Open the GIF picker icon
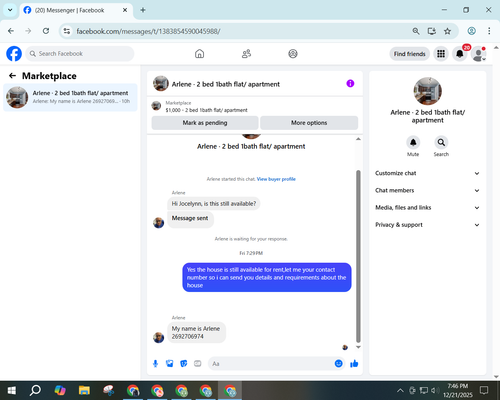Viewport: 500px width, 400px height. pos(197,363)
